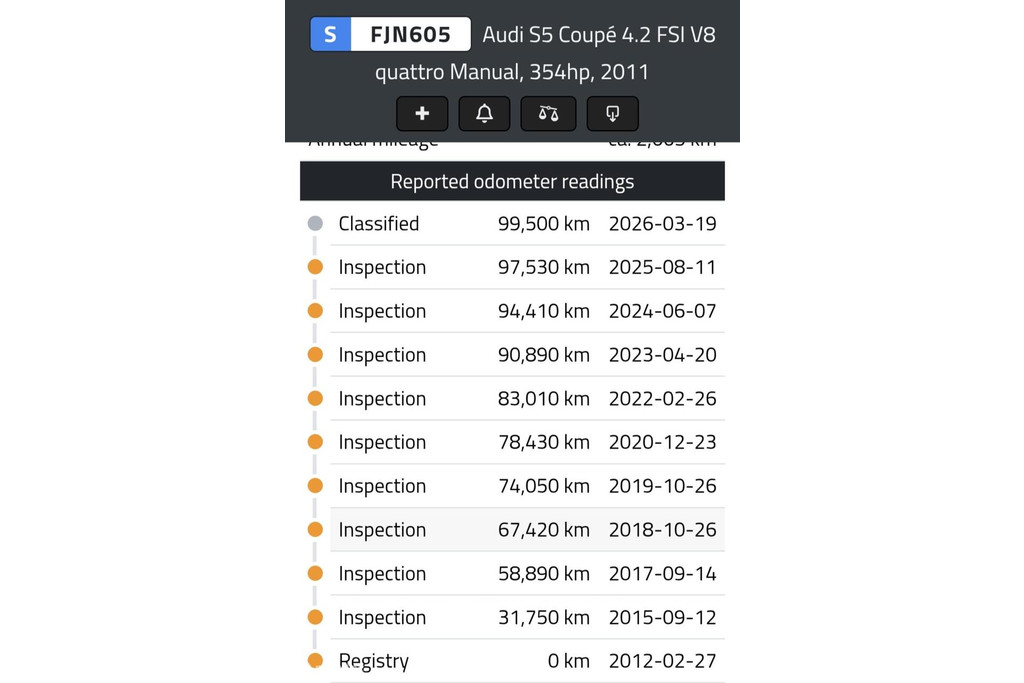The height and width of the screenshot is (683, 1024).
Task: Click the plus icon to add vehicle
Action: coord(422,114)
